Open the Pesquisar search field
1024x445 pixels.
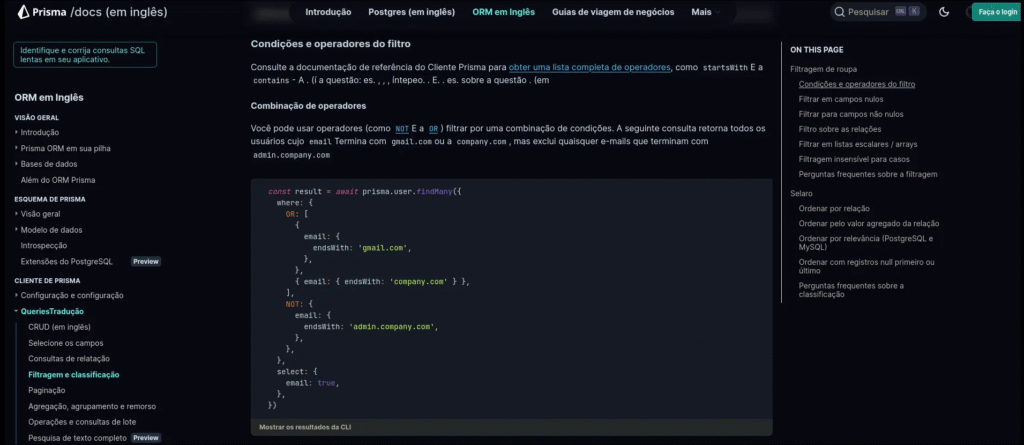[x=878, y=12]
